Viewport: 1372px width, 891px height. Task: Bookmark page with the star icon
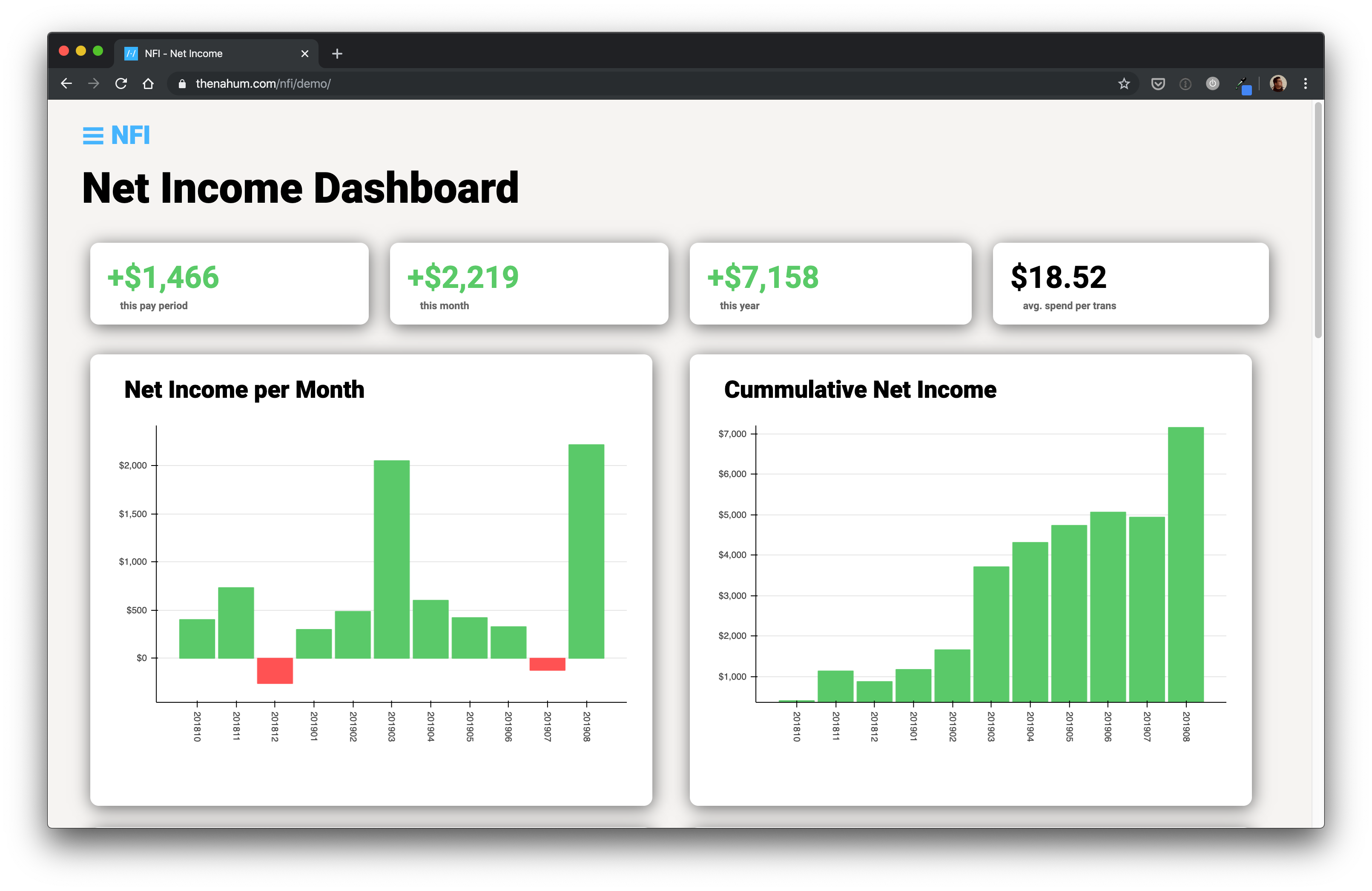click(x=1124, y=83)
